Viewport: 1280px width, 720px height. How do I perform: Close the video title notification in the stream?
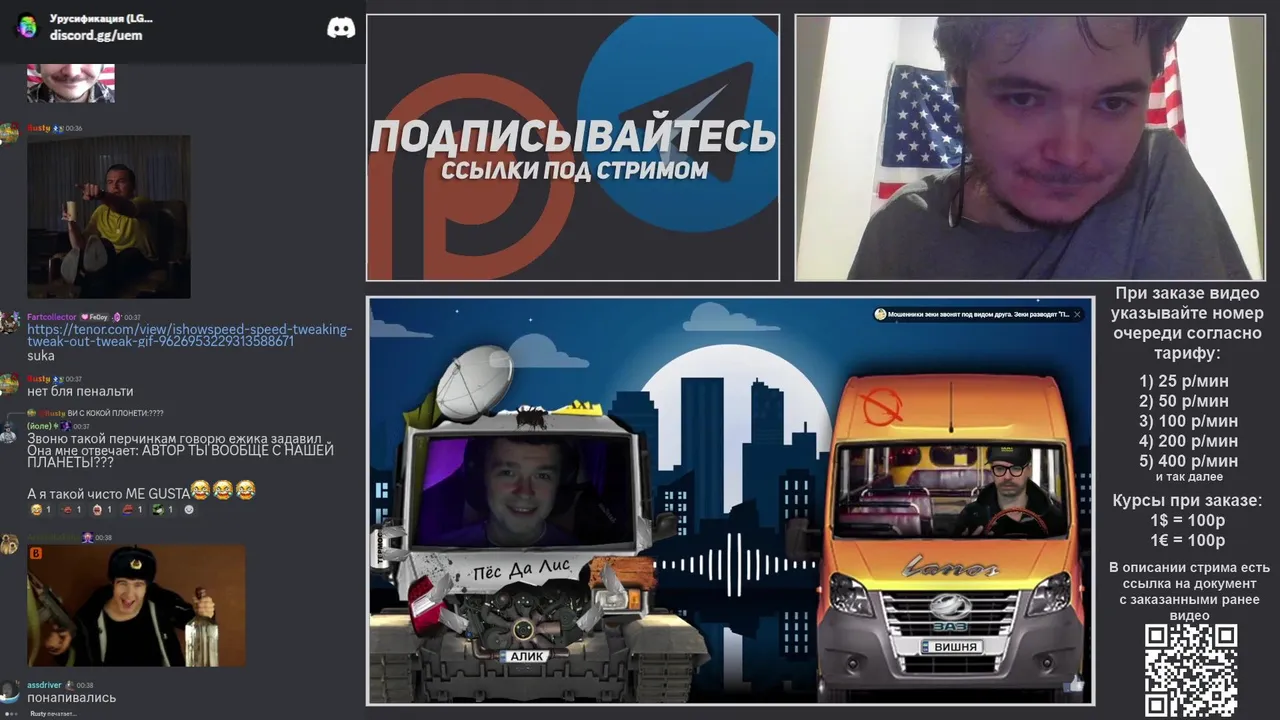pos(1077,314)
